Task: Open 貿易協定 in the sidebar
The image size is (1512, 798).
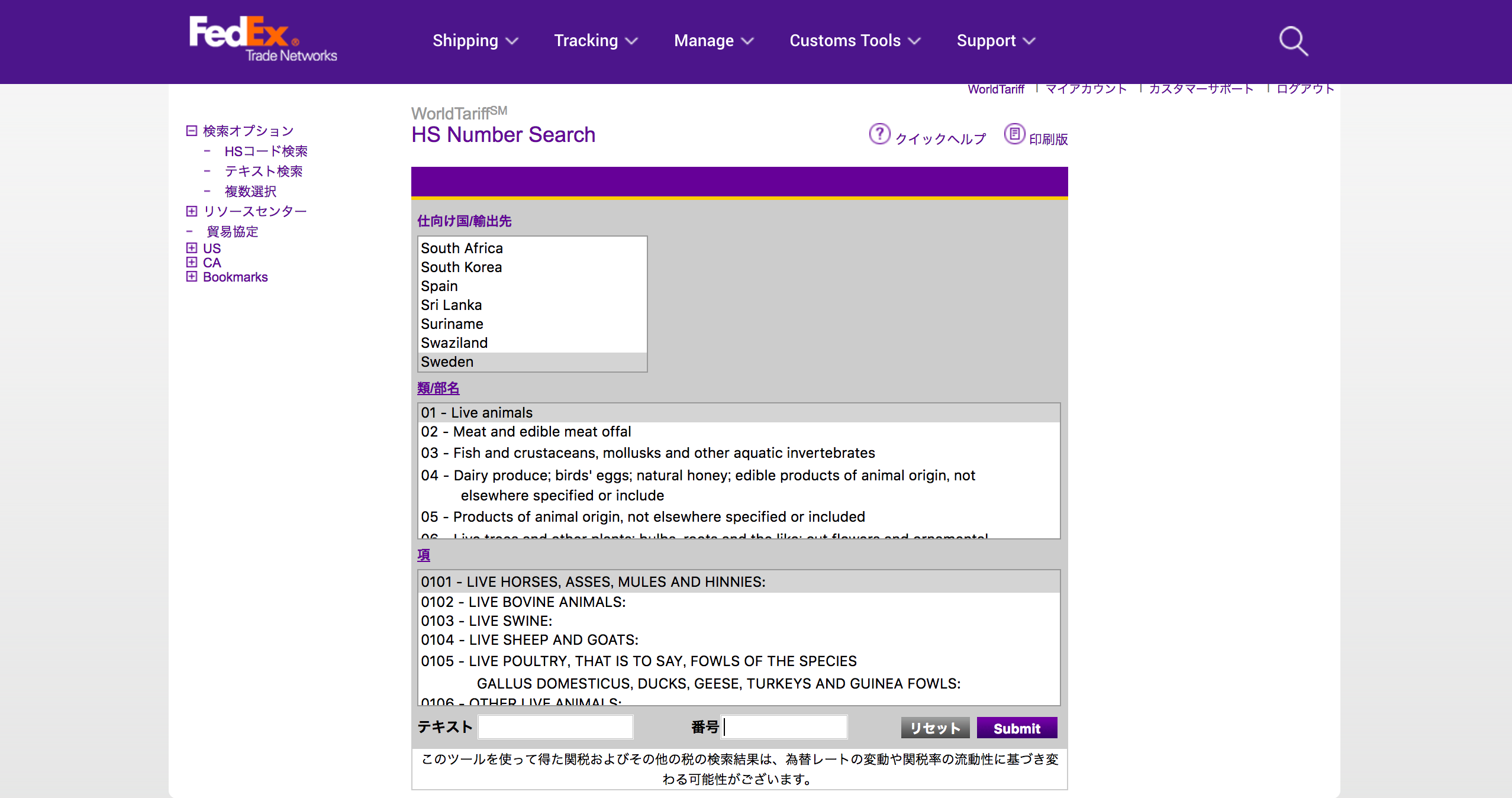Action: pyautogui.click(x=232, y=232)
